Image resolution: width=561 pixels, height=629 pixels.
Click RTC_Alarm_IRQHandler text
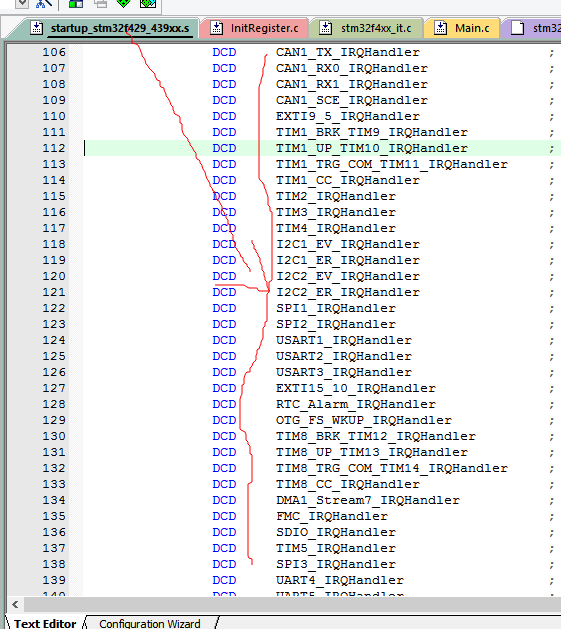pos(356,405)
